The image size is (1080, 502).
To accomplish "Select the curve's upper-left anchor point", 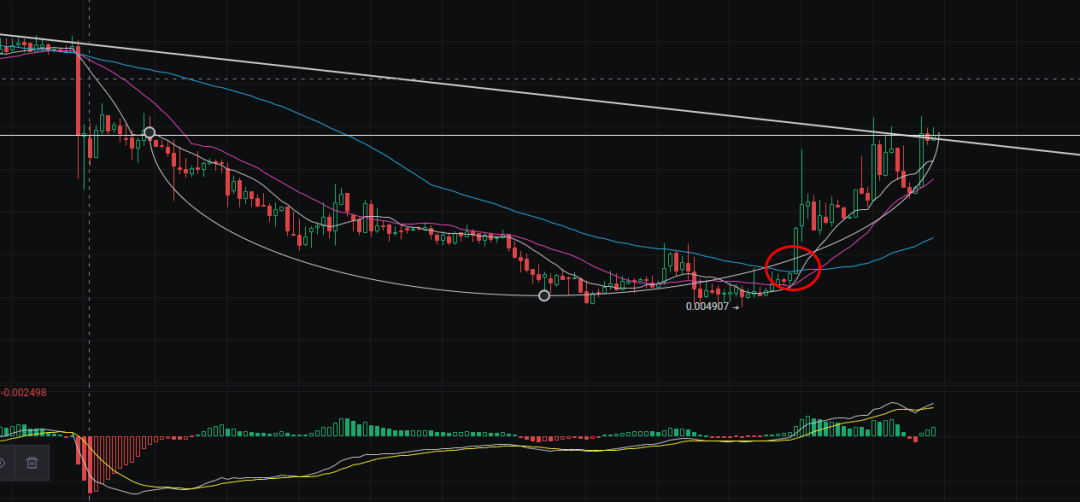I will tap(149, 133).
